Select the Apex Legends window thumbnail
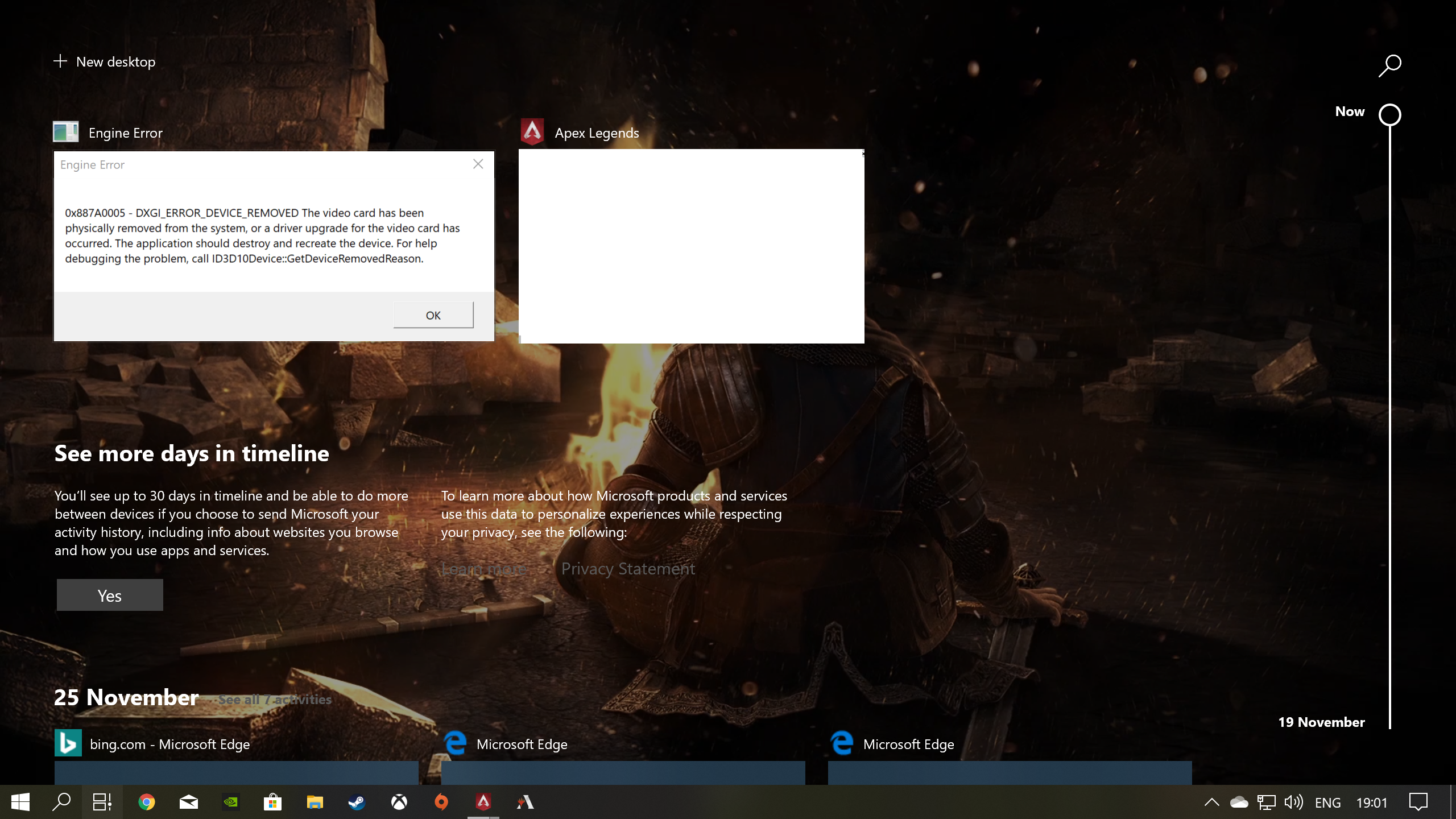Screen dimensions: 1456x819 pyautogui.click(x=691, y=246)
